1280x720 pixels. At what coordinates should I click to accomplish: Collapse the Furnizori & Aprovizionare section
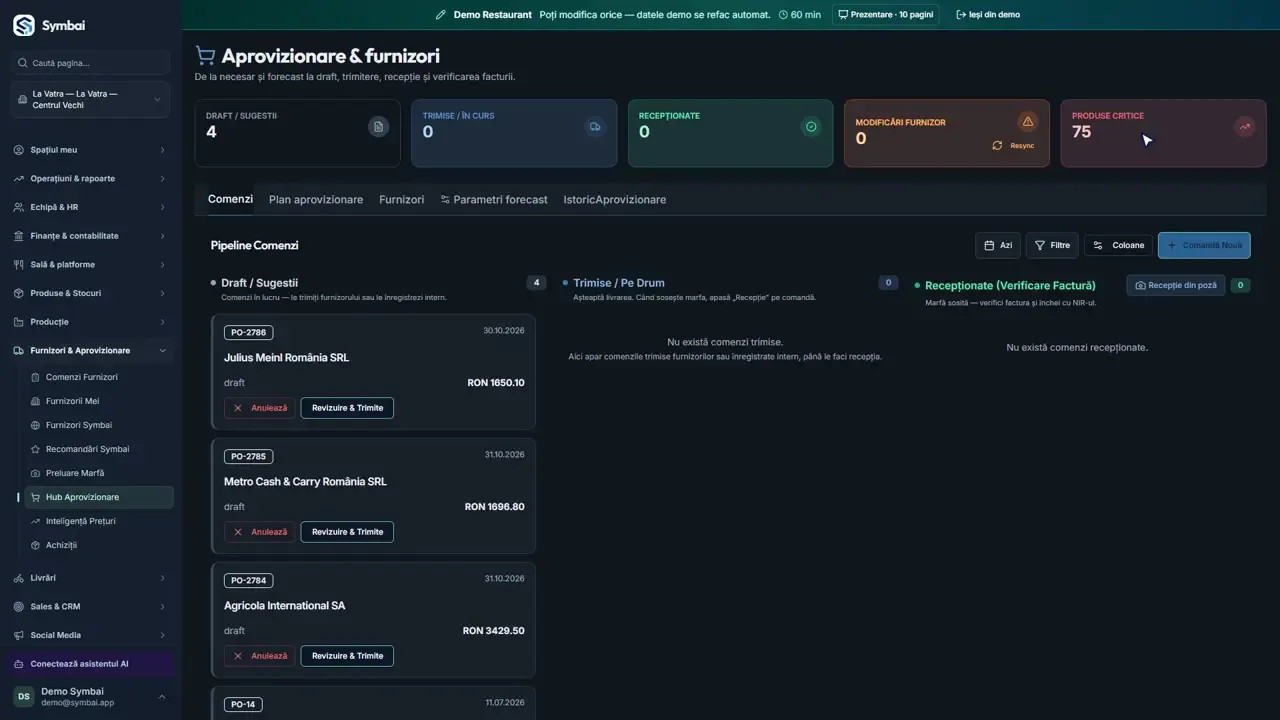pyautogui.click(x=90, y=351)
